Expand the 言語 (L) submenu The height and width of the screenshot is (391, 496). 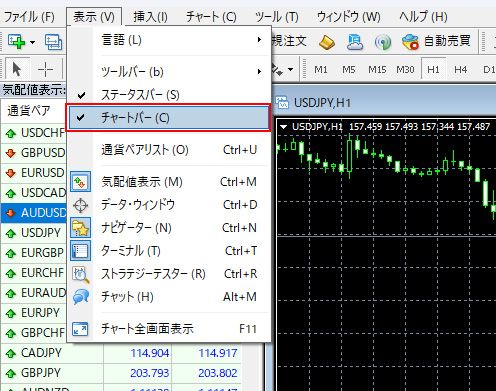(168, 40)
